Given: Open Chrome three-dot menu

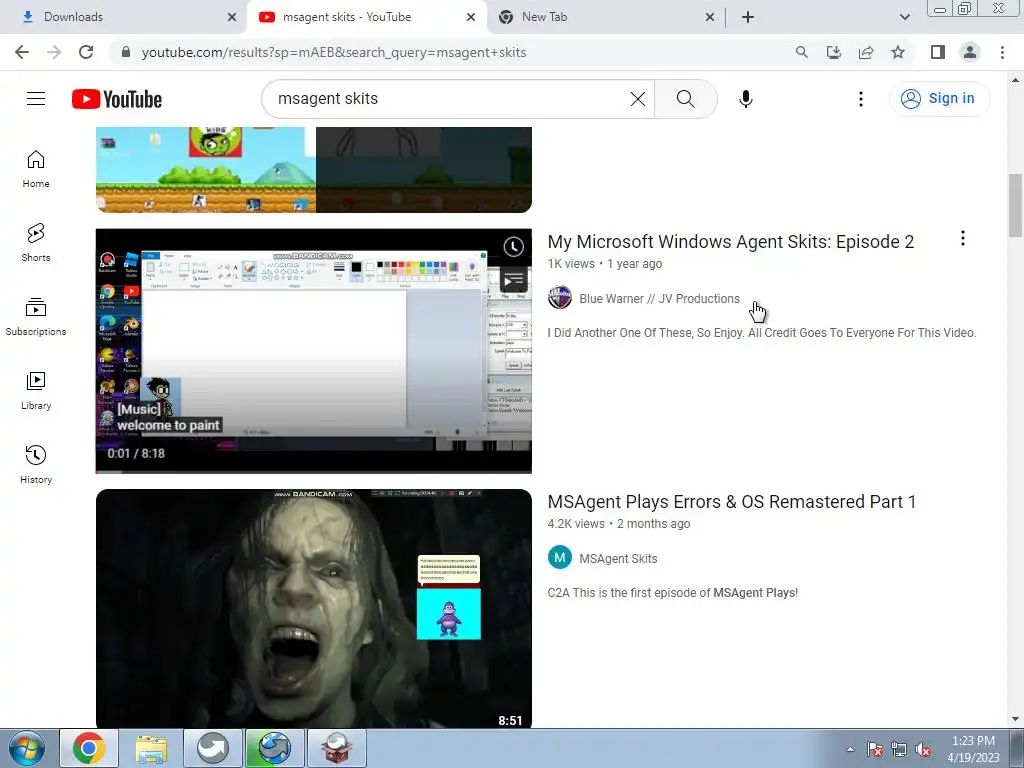Looking at the screenshot, I should (x=1002, y=52).
